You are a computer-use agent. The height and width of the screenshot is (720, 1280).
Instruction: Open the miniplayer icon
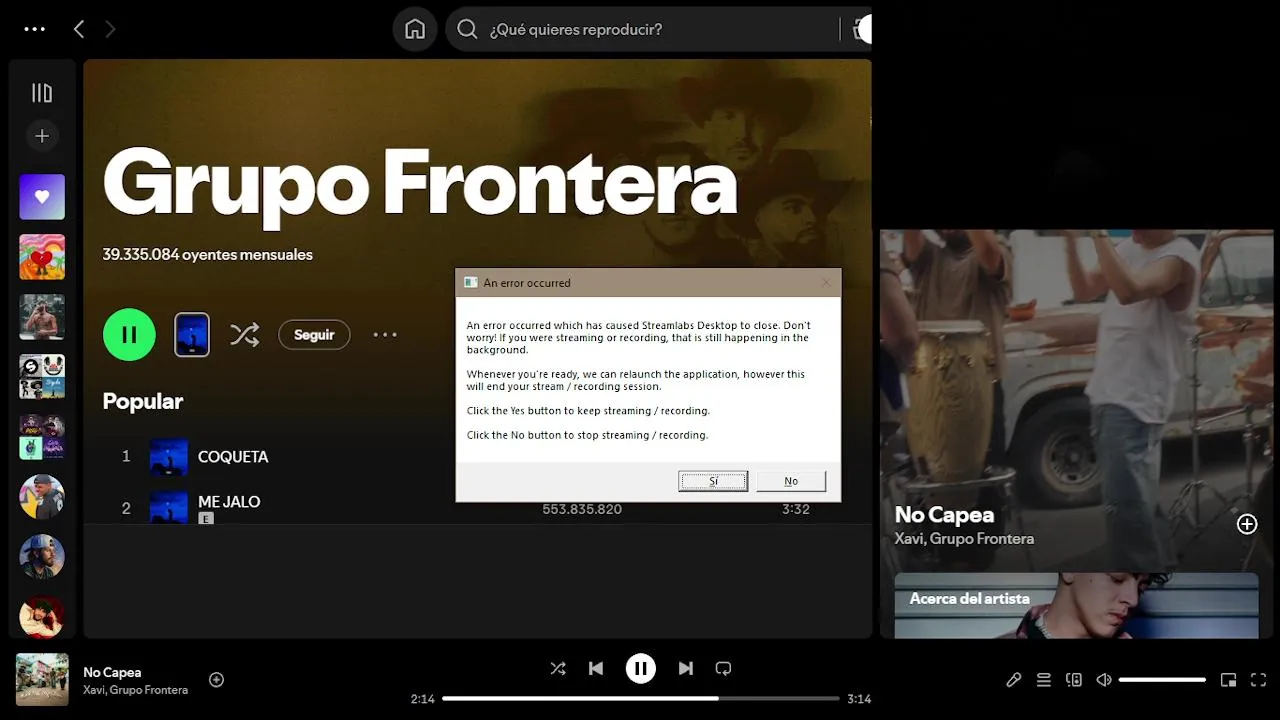[1229, 680]
